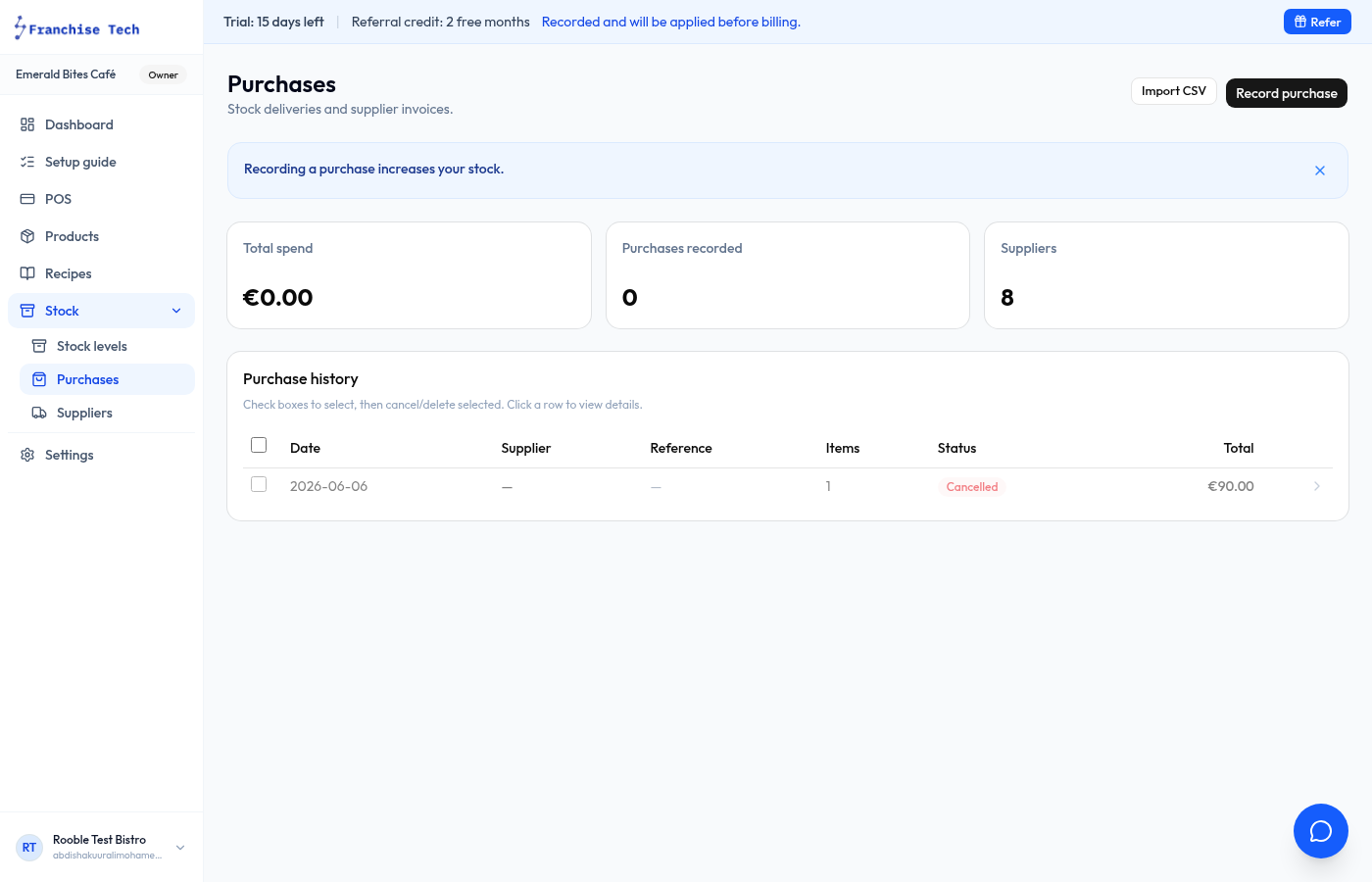
Task: Click 'Referral credit: 2 free months' text
Action: pyautogui.click(x=441, y=22)
